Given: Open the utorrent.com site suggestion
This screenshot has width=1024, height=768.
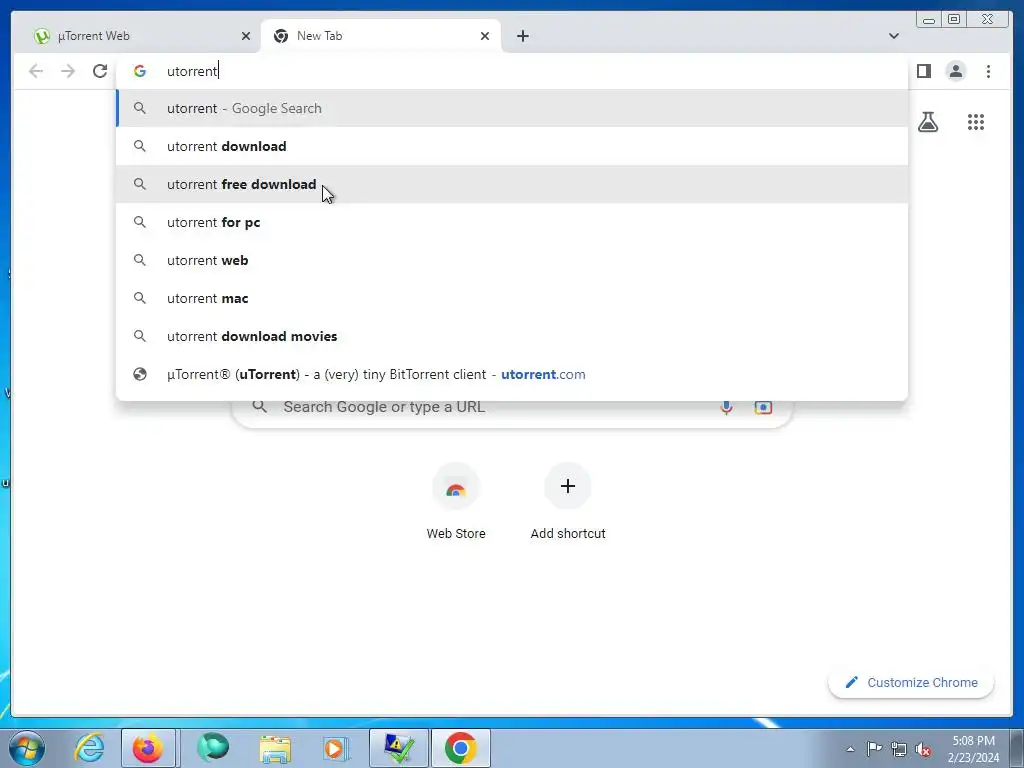Looking at the screenshot, I should click(x=512, y=374).
